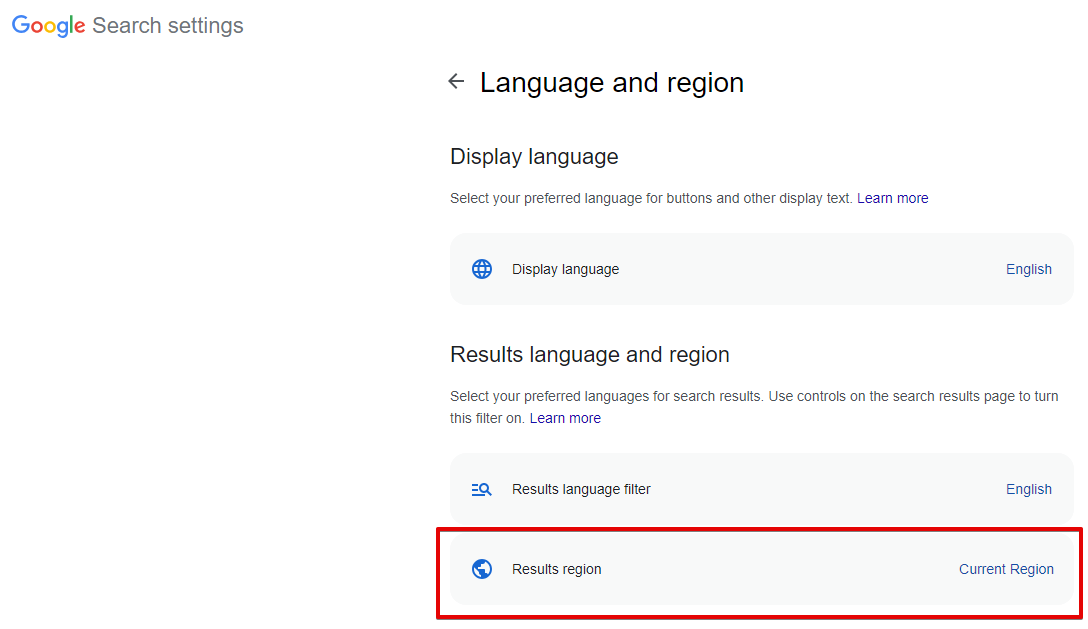Click the "Search settings" header text
The height and width of the screenshot is (629, 1088).
point(167,25)
